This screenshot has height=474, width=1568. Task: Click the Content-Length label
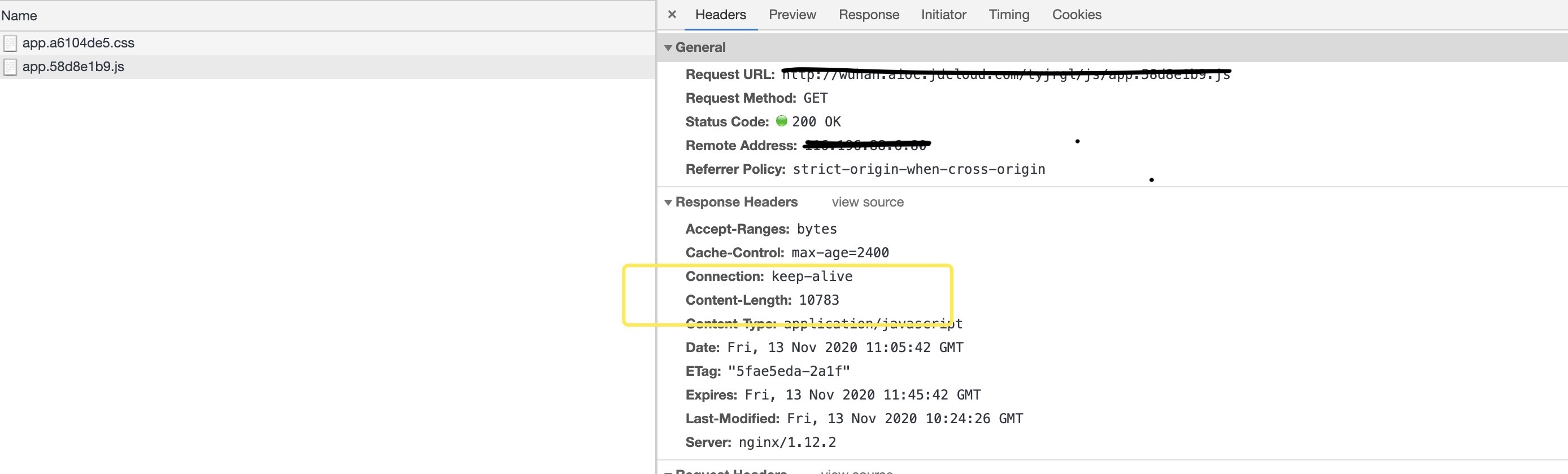(738, 300)
